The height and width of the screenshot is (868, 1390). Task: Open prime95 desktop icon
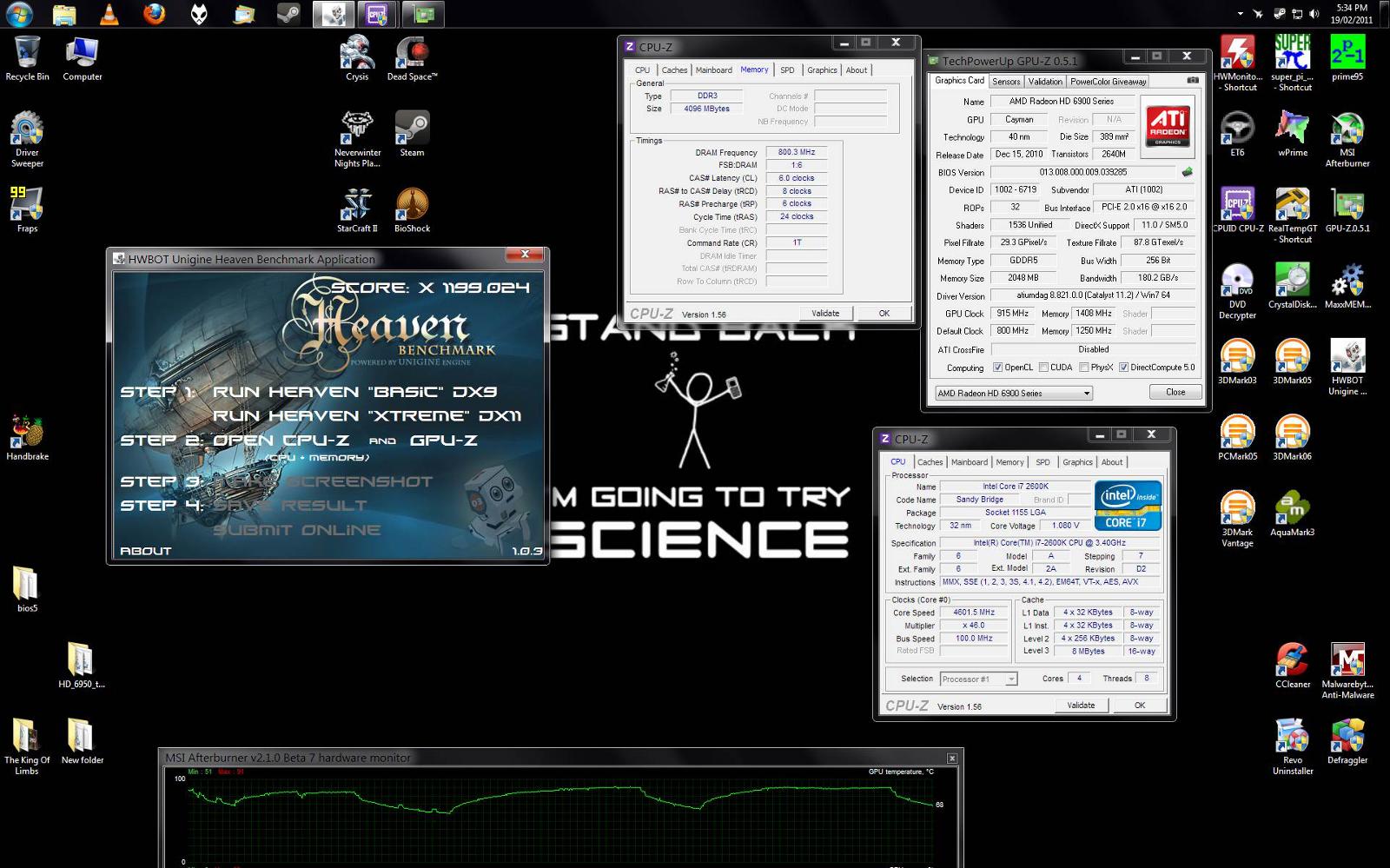pyautogui.click(x=1347, y=58)
